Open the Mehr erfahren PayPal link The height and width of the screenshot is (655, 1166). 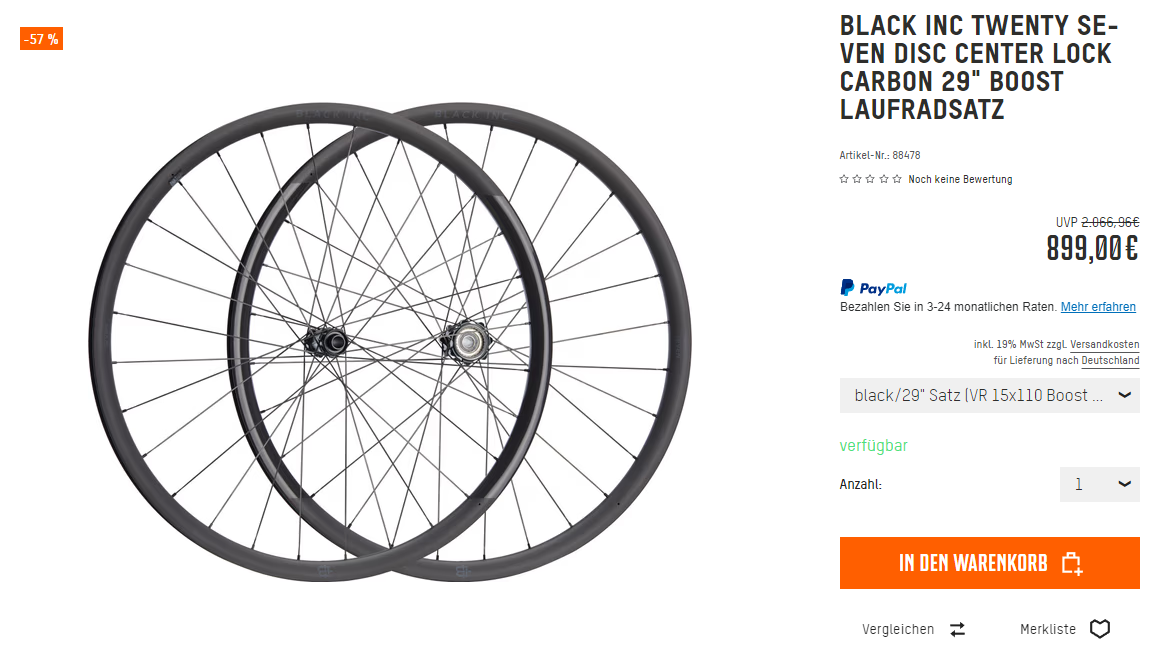pos(1098,307)
